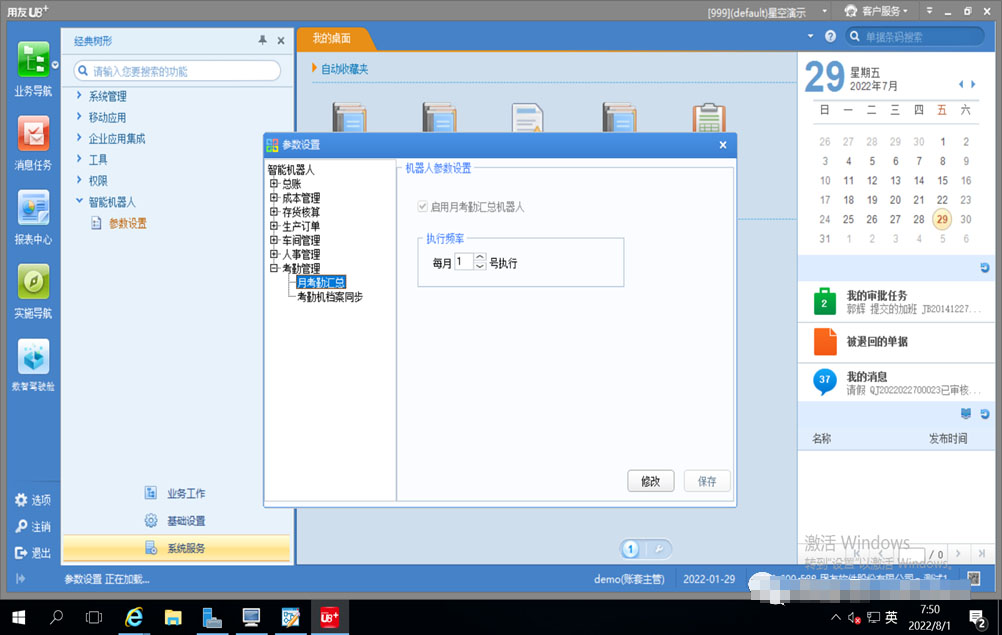This screenshot has height=635, width=1002.
Task: Click the 单据条码搜索 search field
Action: [915, 36]
